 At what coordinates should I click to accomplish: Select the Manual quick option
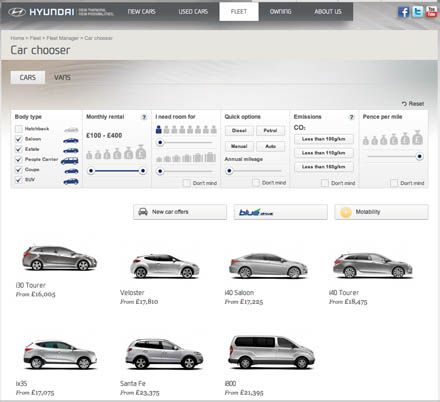pyautogui.click(x=239, y=146)
